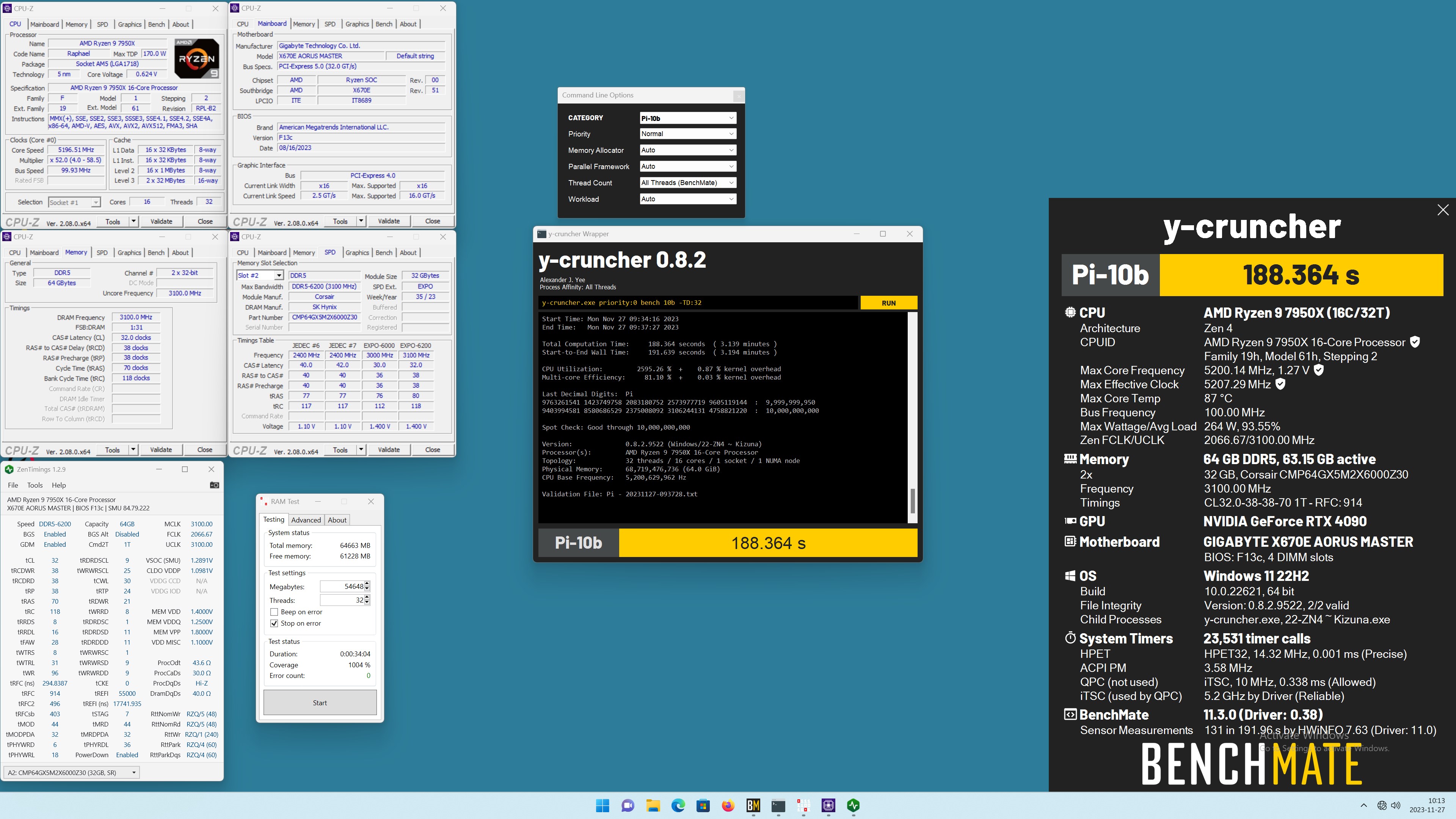Click Tools button in CPU-Z Mainboard window

click(x=340, y=221)
